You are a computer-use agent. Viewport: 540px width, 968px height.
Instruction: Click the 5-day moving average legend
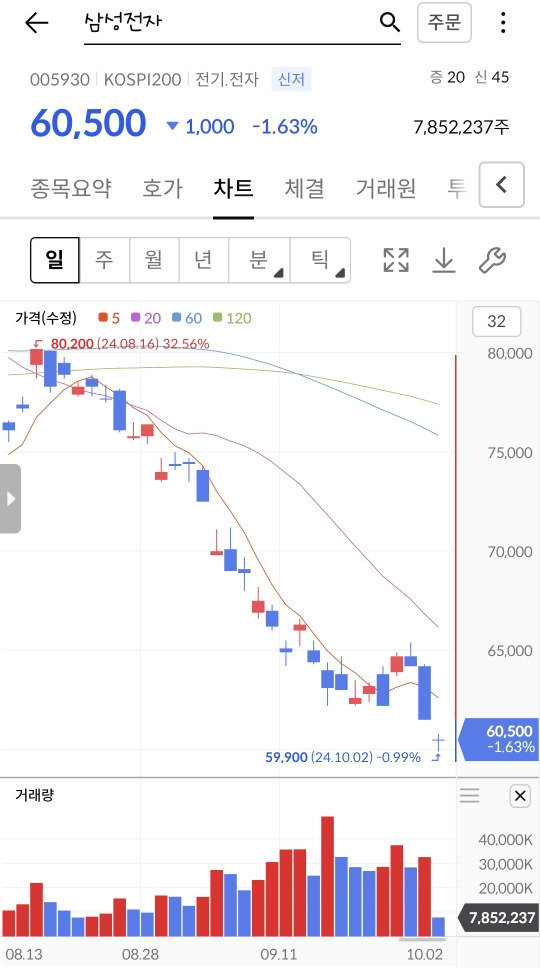pyautogui.click(x=109, y=318)
